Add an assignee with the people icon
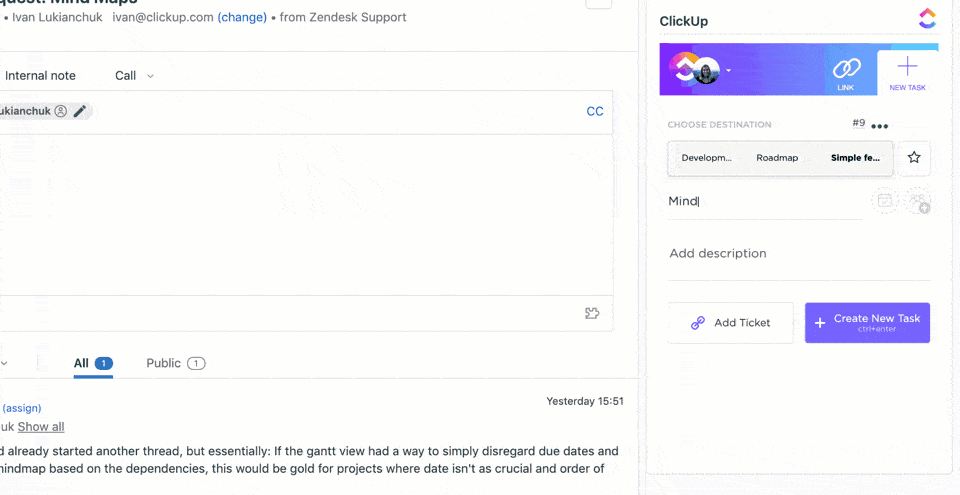Screen dimensions: 960x495 917,201
